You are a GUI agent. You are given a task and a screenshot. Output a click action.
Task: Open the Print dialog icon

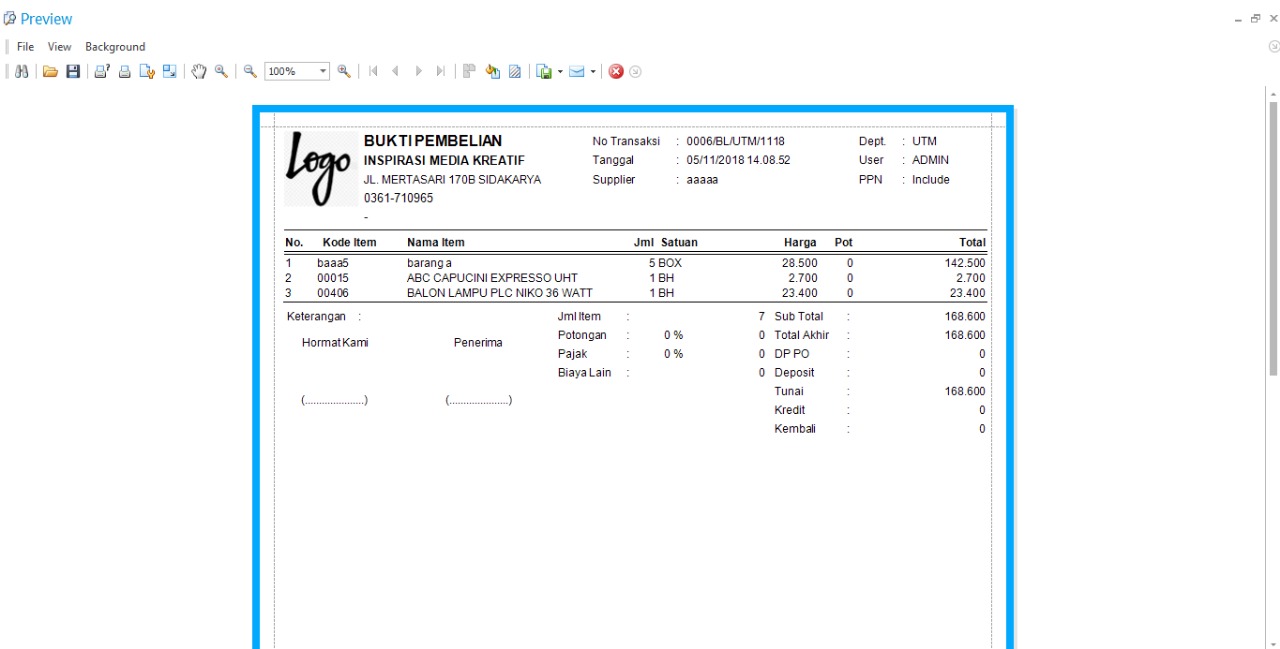pyautogui.click(x=102, y=72)
